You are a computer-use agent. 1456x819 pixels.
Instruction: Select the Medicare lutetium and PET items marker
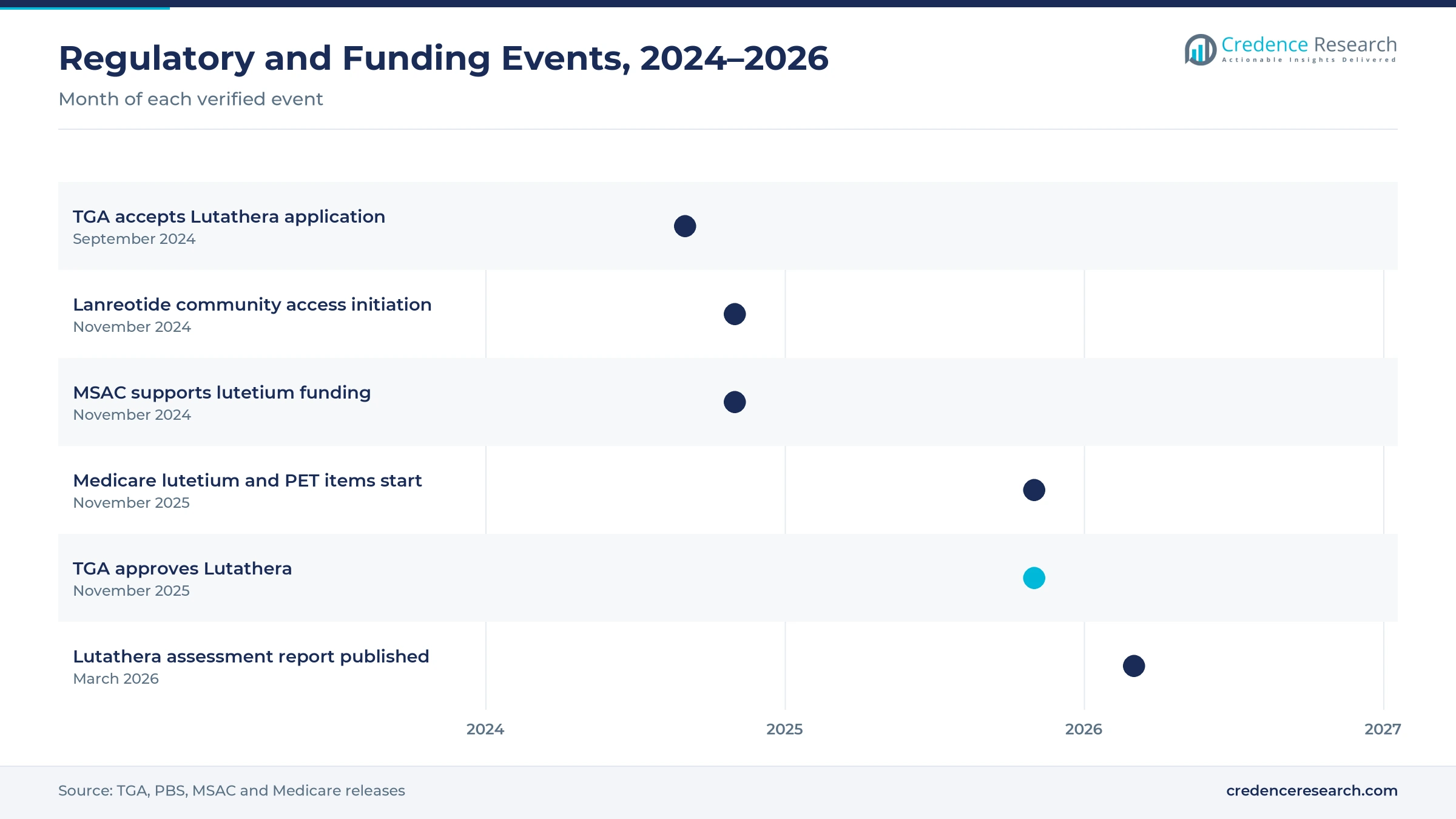(x=1034, y=490)
